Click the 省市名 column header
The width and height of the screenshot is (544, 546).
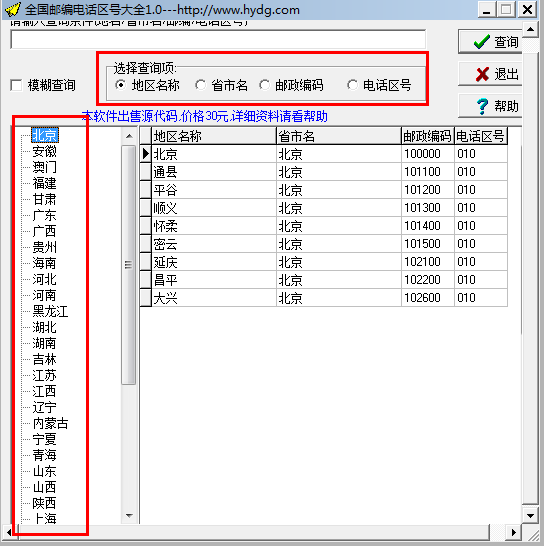pyautogui.click(x=339, y=136)
